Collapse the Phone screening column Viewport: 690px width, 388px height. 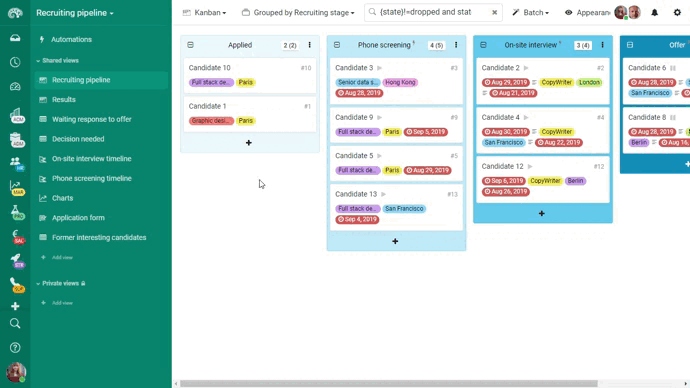[x=337, y=45]
